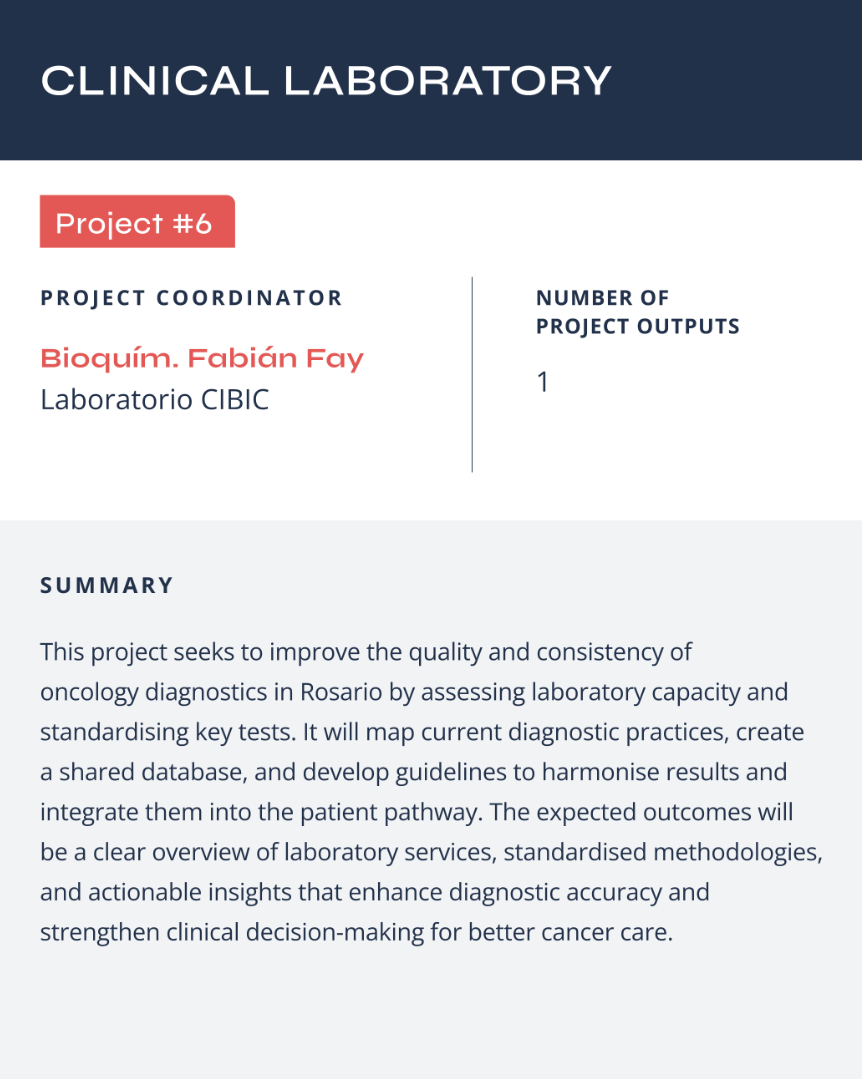Click the PROJECT COORDINATOR label
Screen dimensions: 862x1079
pyautogui.click(x=191, y=298)
